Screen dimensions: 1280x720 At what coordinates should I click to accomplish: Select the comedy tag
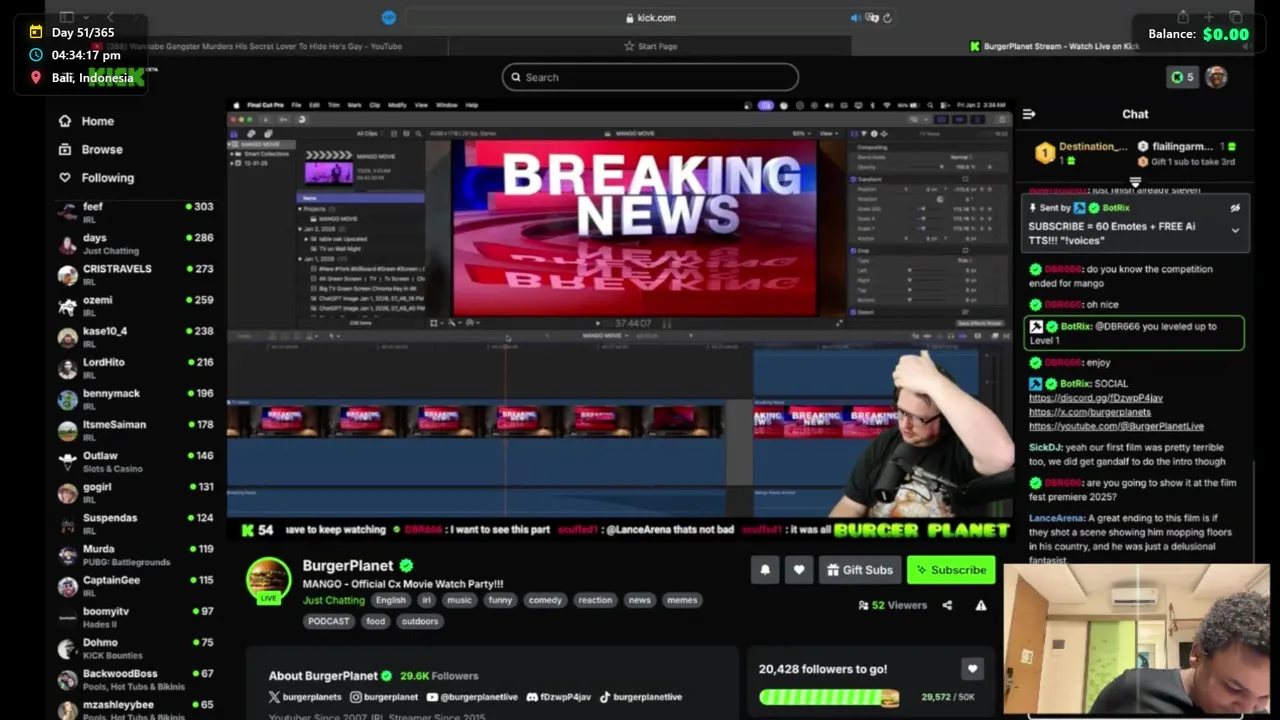click(545, 600)
